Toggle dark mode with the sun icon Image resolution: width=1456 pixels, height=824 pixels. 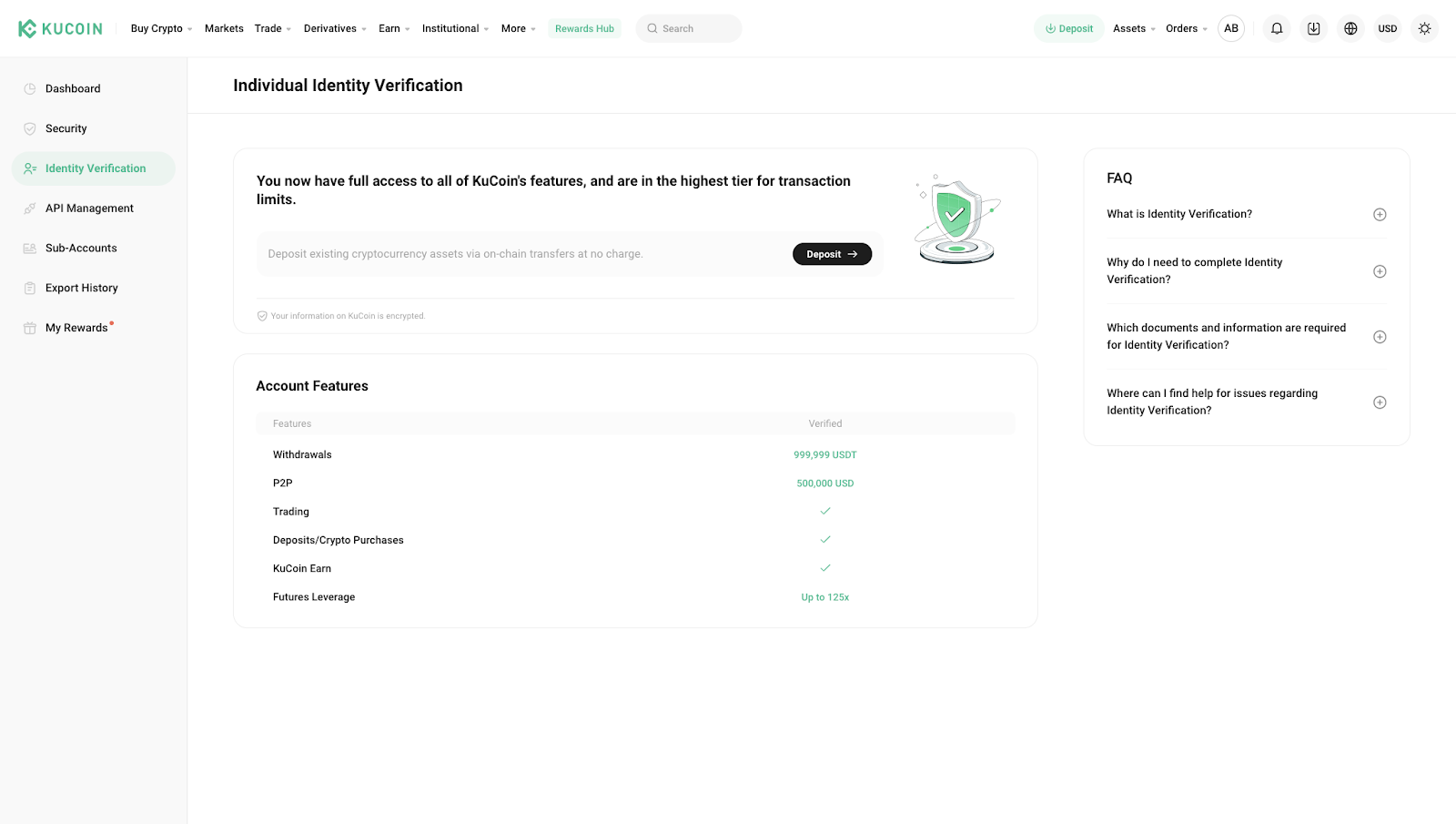tap(1423, 28)
